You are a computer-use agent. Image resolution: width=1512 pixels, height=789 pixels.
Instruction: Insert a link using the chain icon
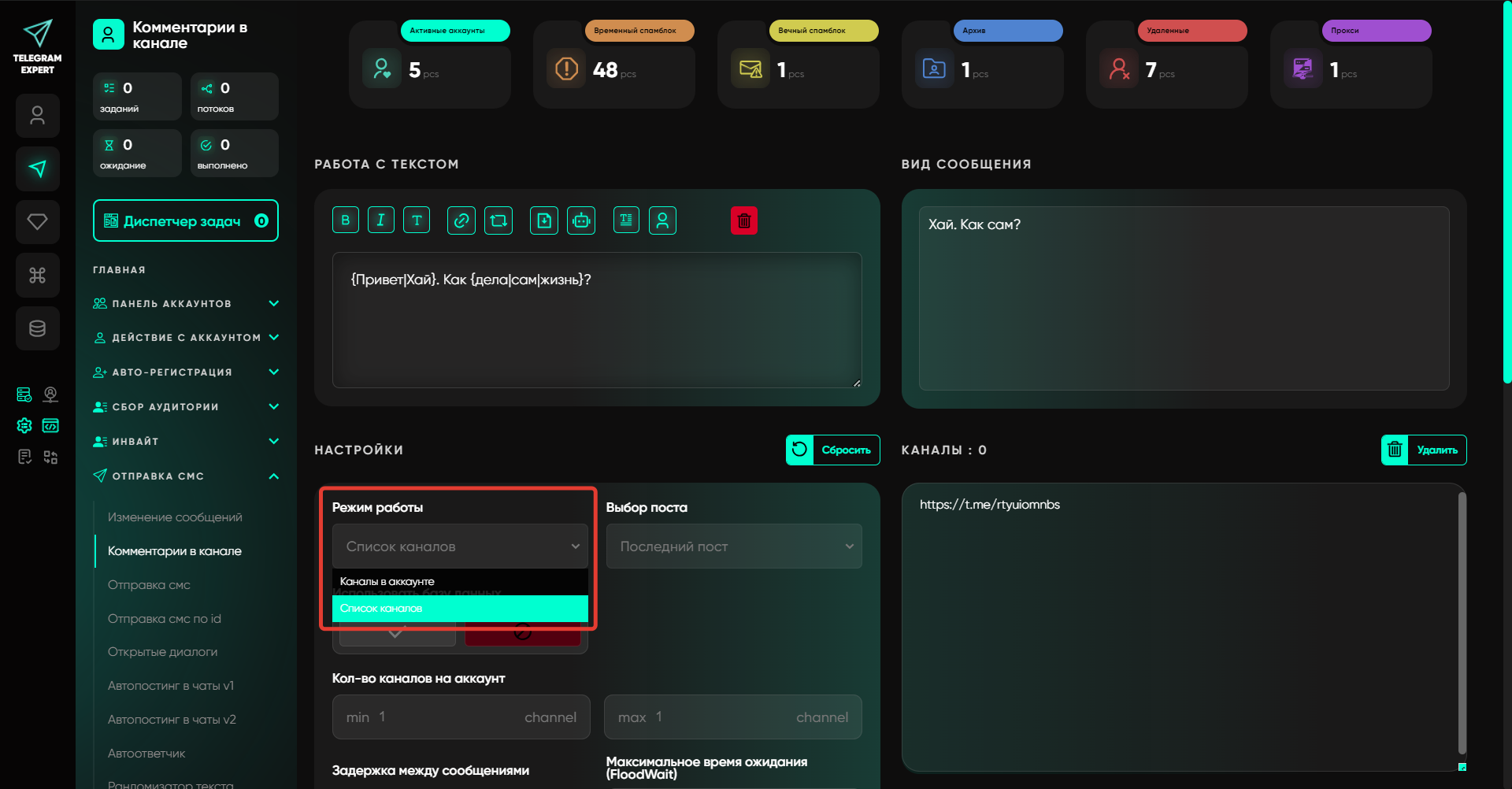point(461,220)
